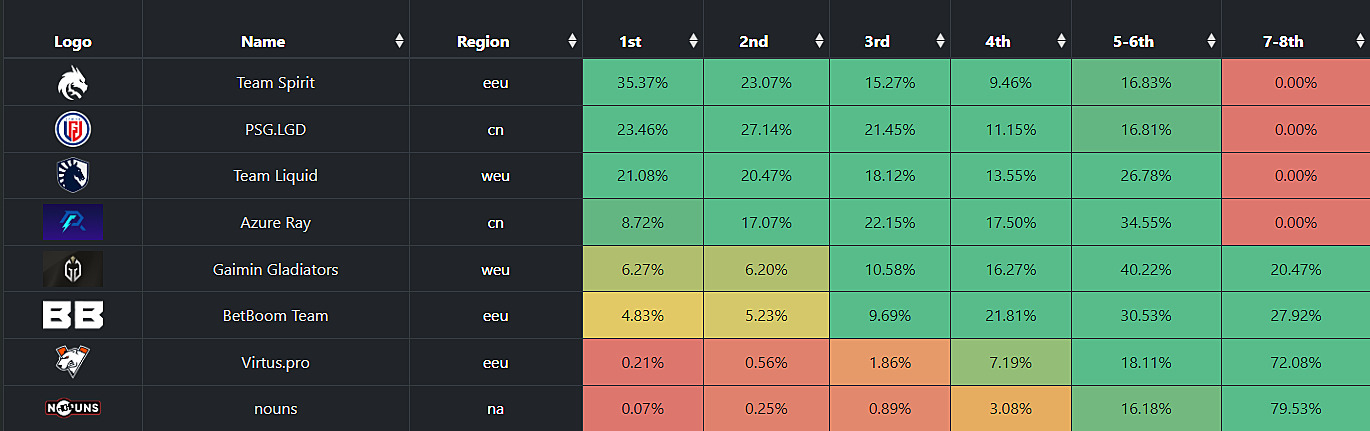The image size is (1370, 431).
Task: Click the Team Spirit dragon logo
Action: coord(73,83)
